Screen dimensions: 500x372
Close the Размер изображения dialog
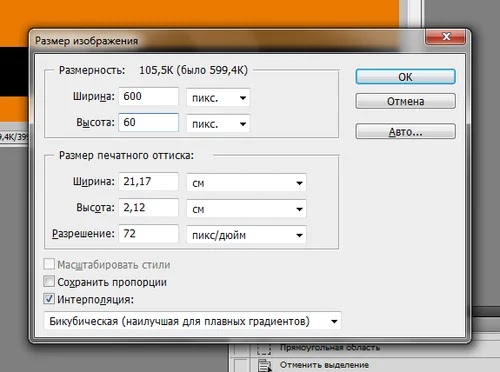point(445,37)
